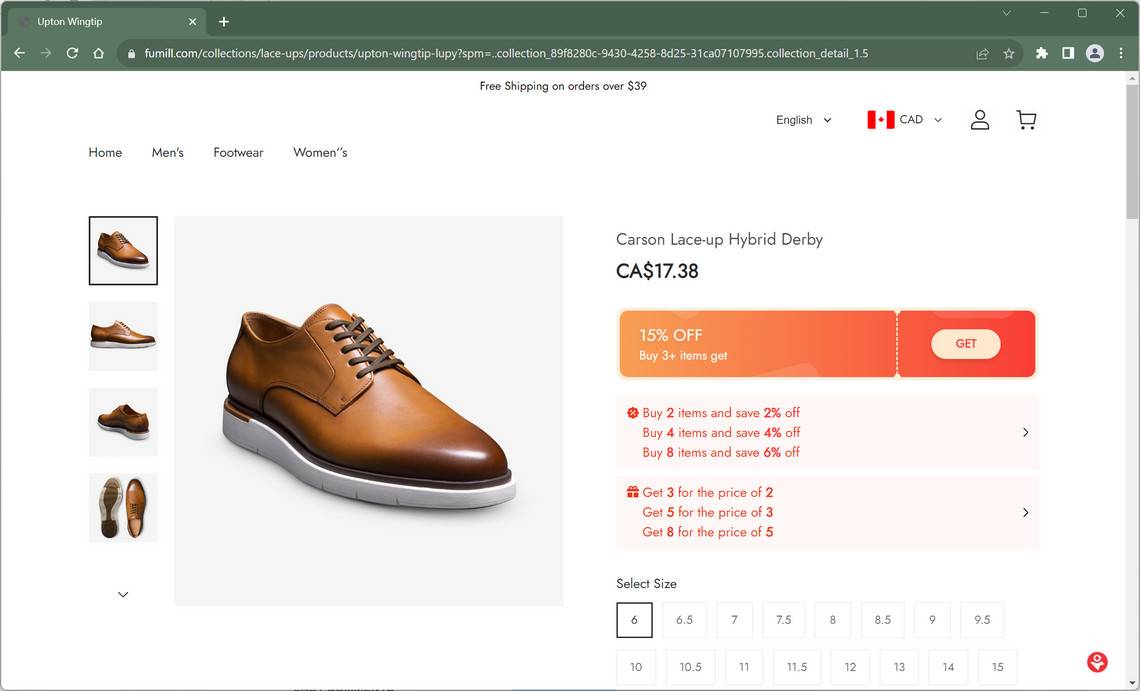The width and height of the screenshot is (1140, 691).
Task: Open the English language dropdown
Action: (803, 120)
